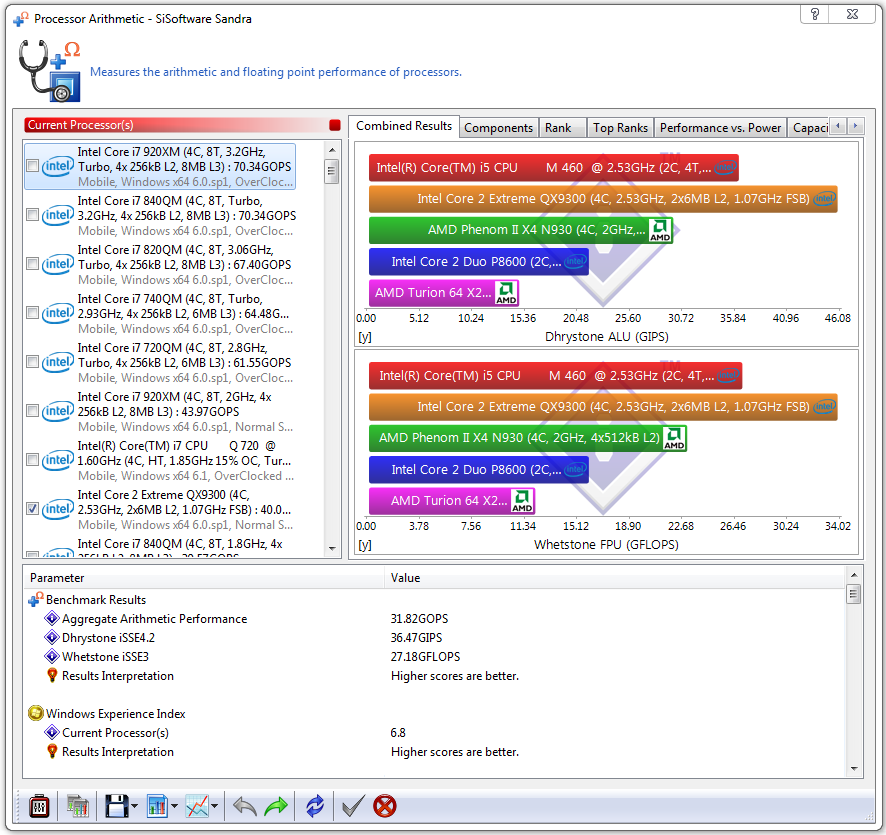886x835 pixels.
Task: Click the AMD logo on Whetstone Turion 64 bar
Action: [x=522, y=501]
